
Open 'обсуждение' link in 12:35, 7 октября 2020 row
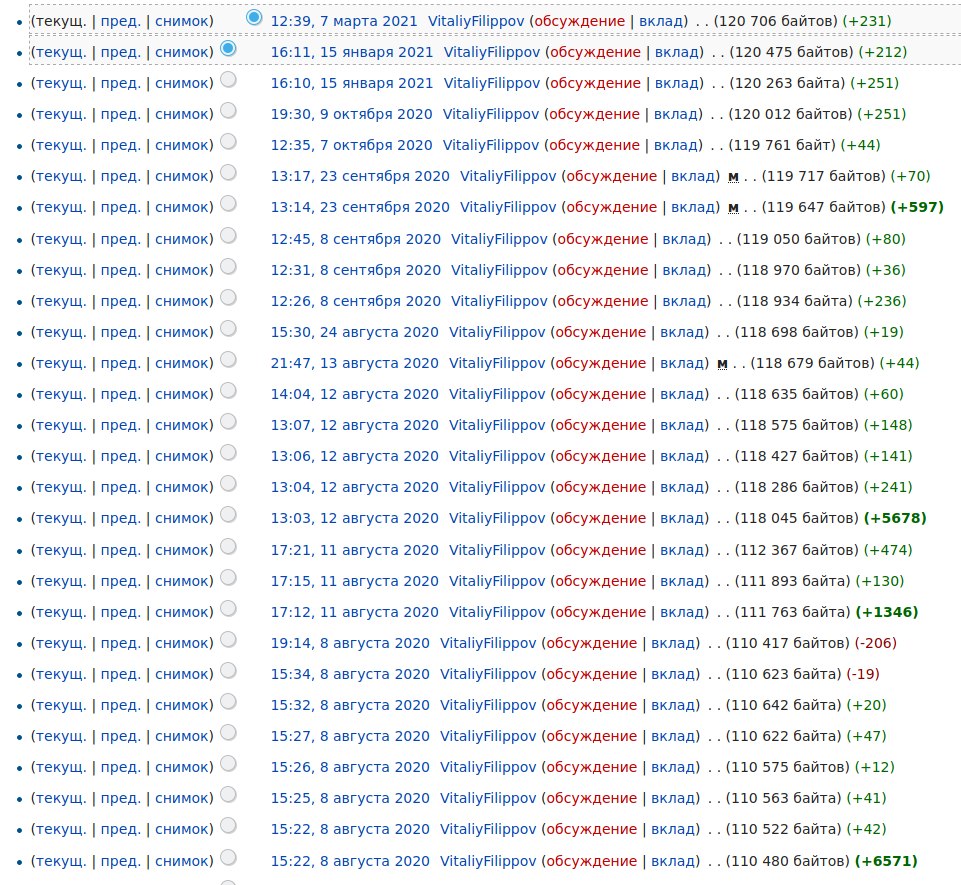(594, 145)
